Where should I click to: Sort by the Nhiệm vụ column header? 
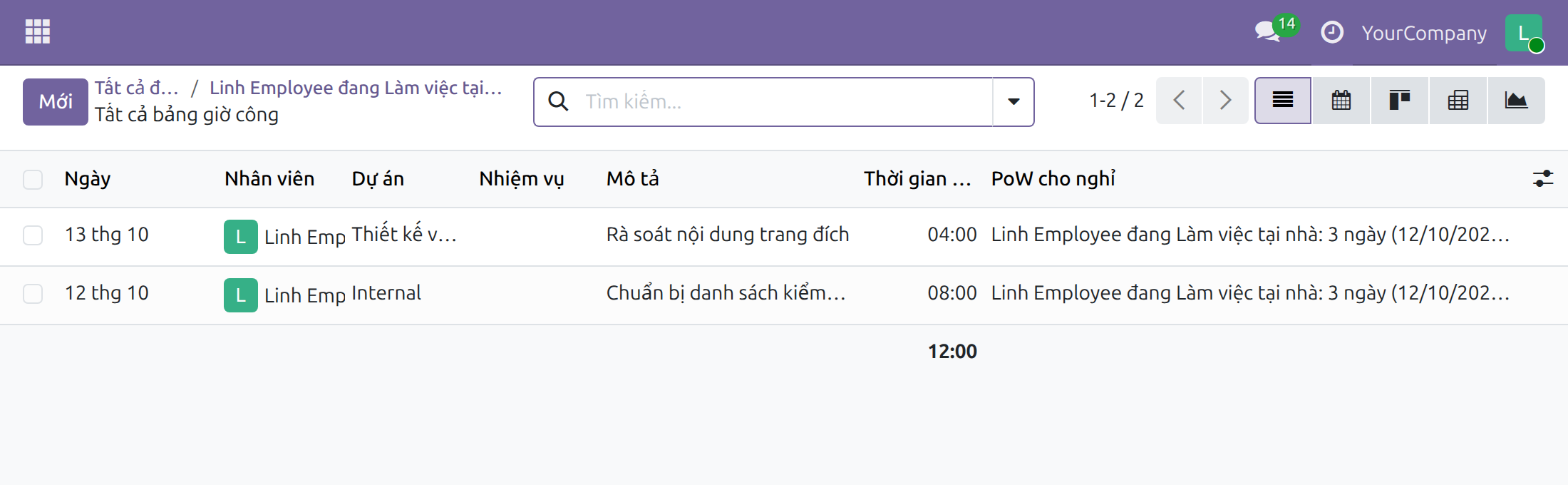point(522,179)
